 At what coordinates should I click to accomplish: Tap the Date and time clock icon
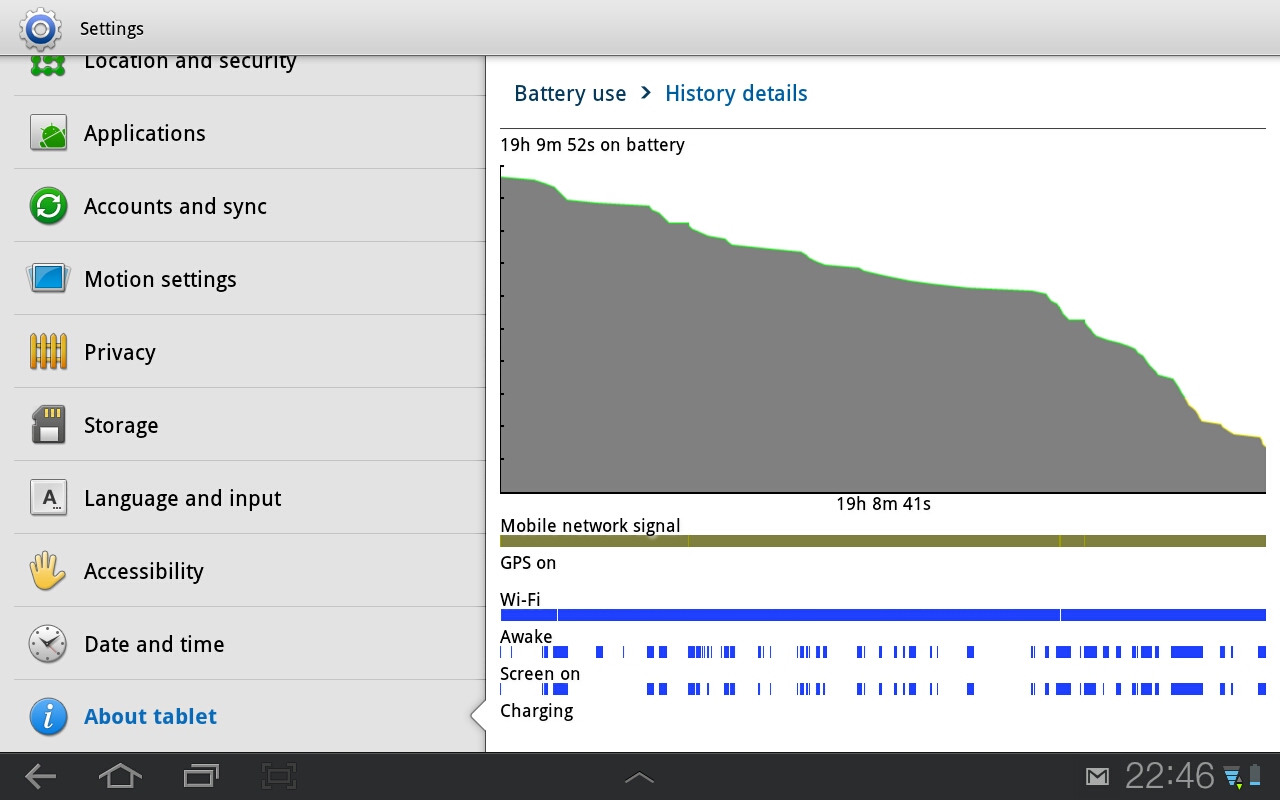49,644
